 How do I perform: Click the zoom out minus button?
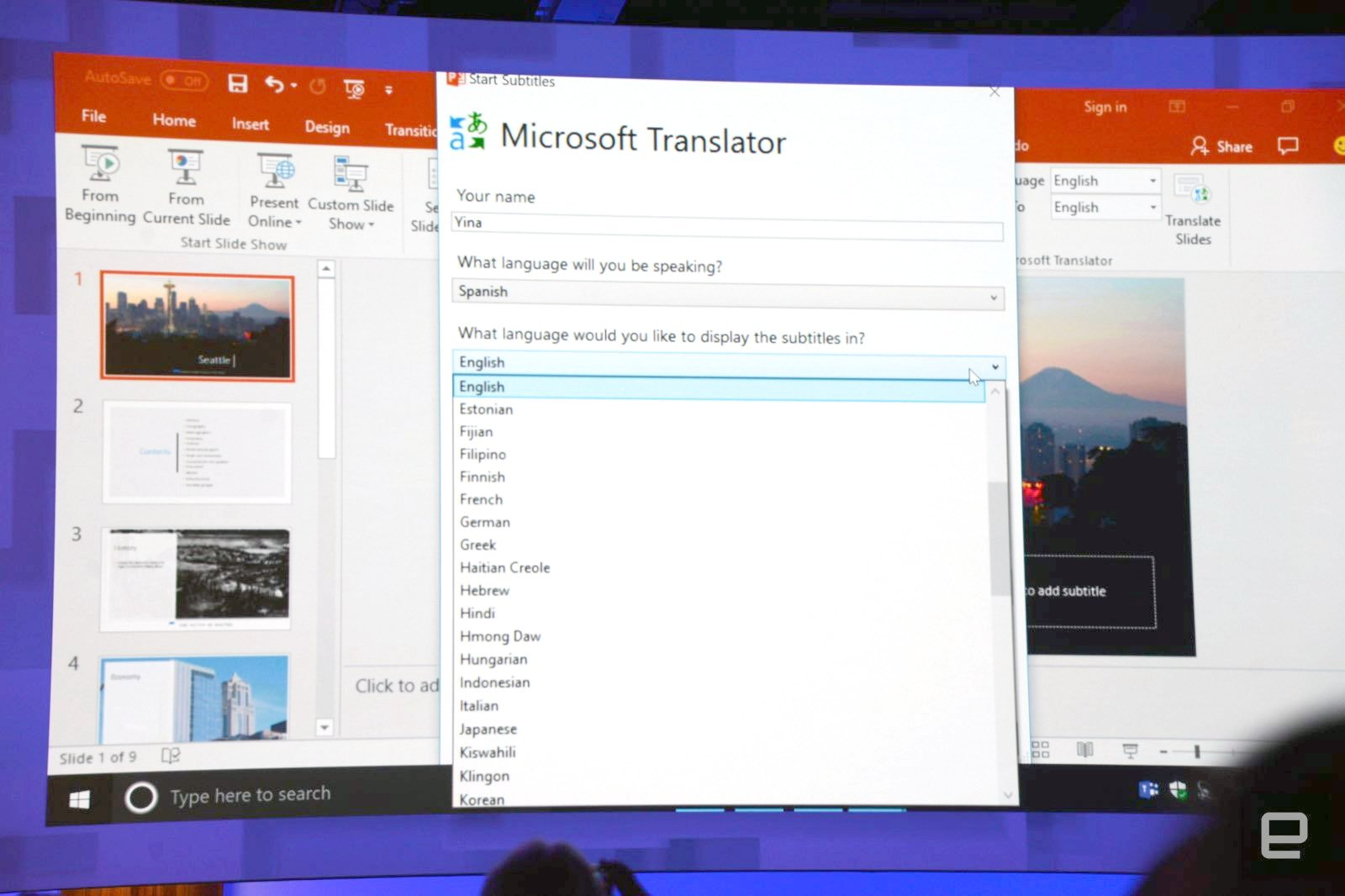[1163, 751]
